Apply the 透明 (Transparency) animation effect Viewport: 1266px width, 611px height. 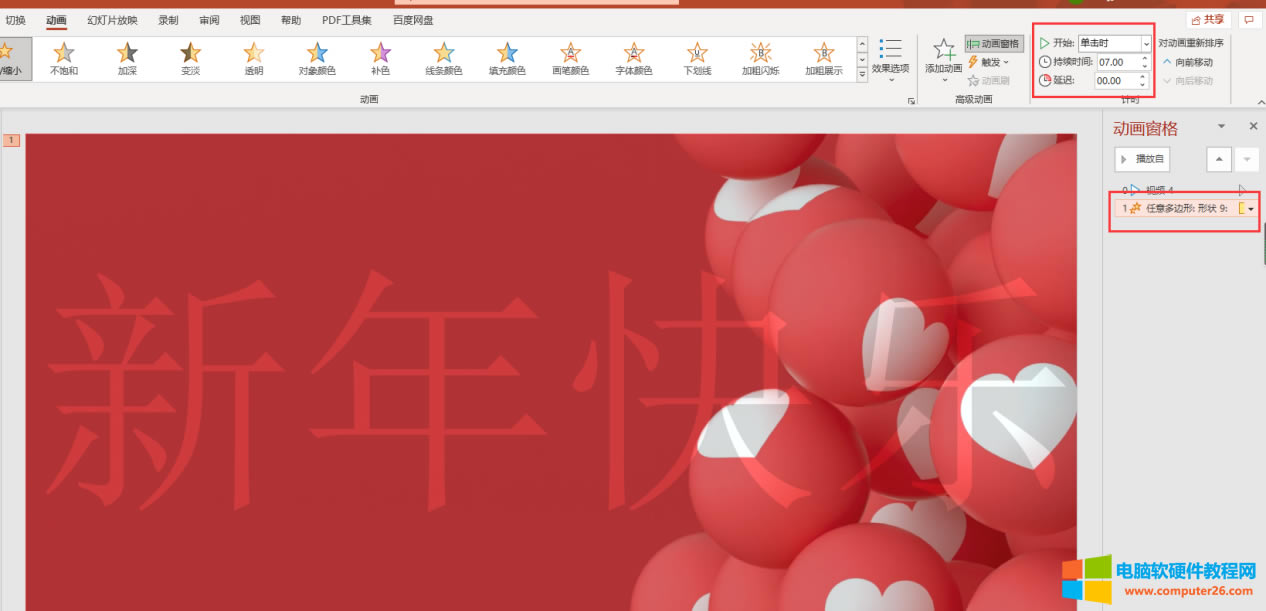coord(254,59)
